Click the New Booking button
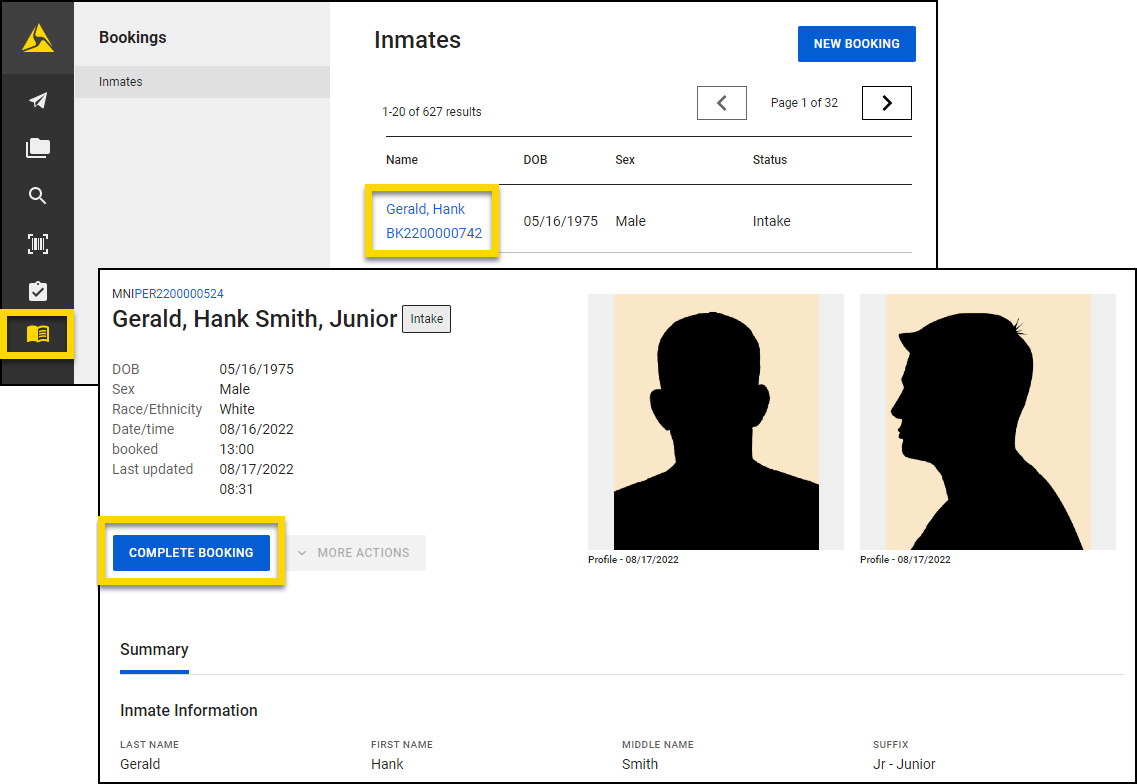Image resolution: width=1137 pixels, height=784 pixels. [856, 44]
